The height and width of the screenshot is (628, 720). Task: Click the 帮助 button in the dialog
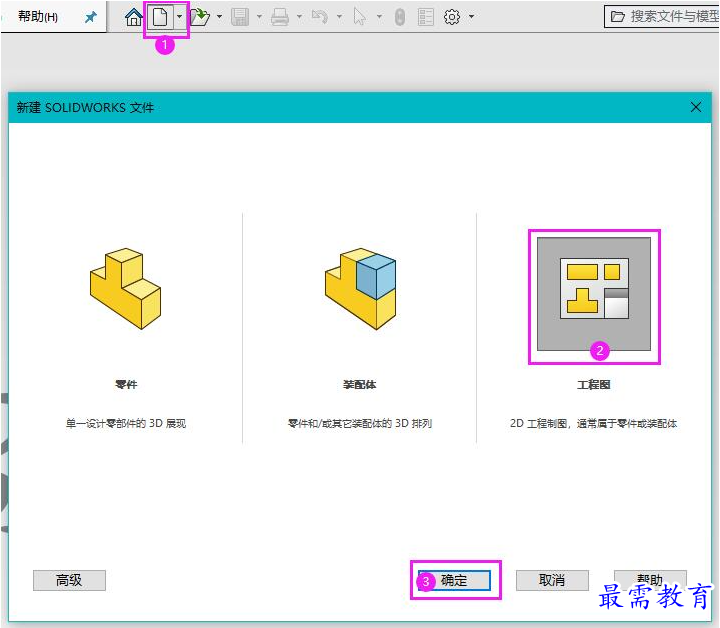650,580
